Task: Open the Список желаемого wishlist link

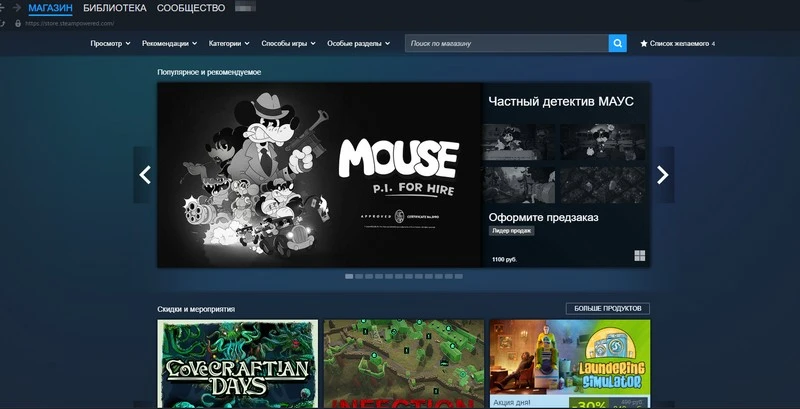Action: [x=679, y=44]
